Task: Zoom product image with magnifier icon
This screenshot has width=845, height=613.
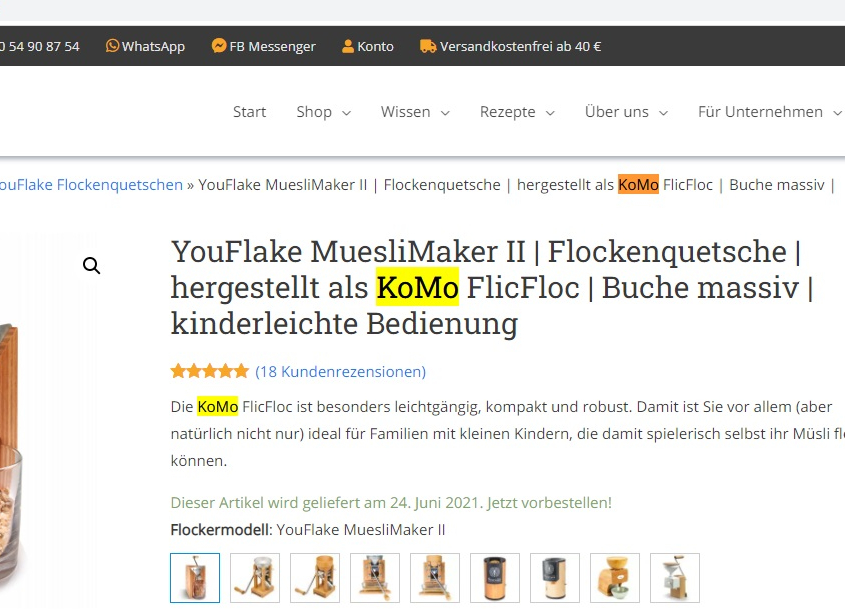Action: point(92,265)
